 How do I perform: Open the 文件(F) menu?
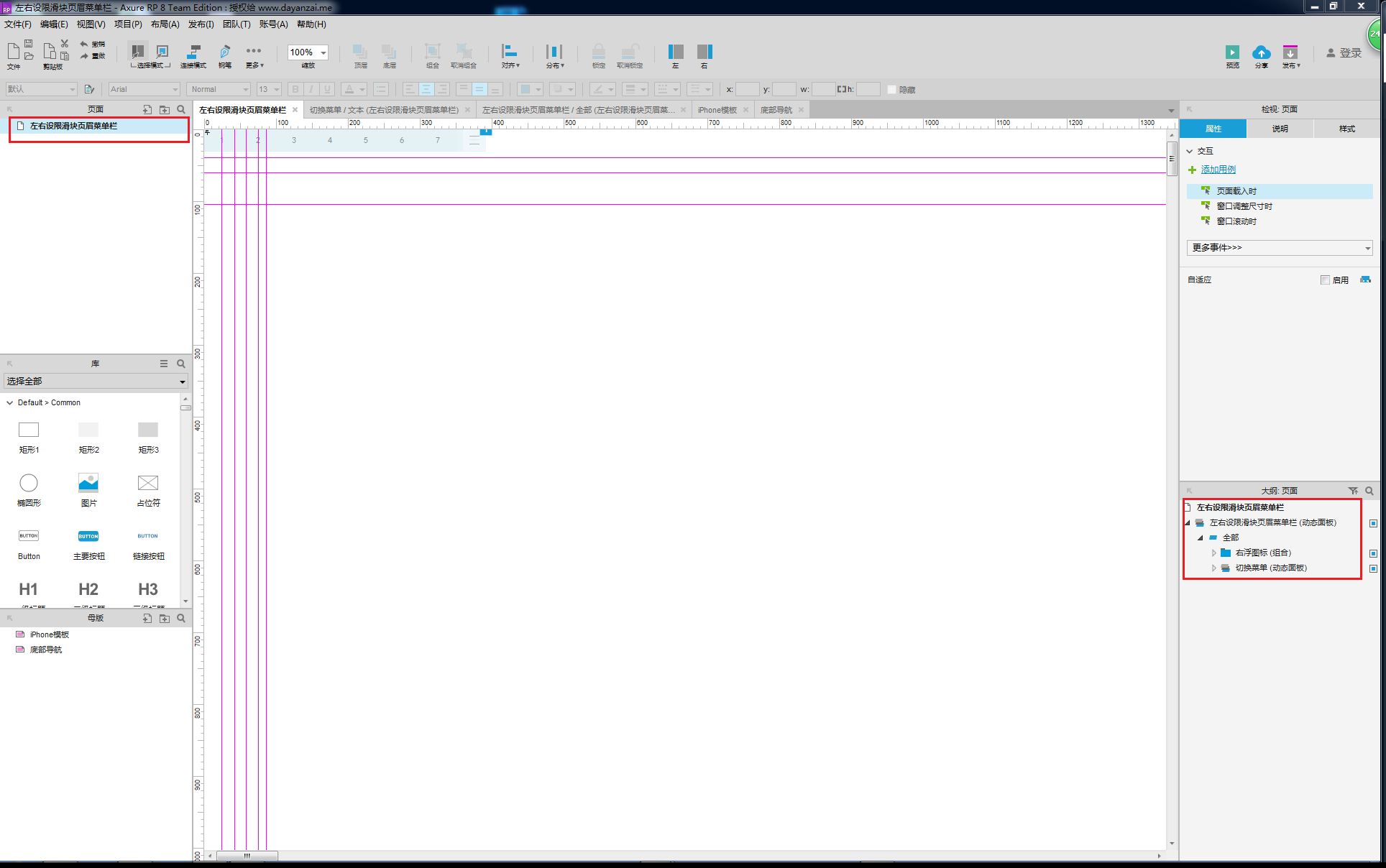[x=18, y=24]
